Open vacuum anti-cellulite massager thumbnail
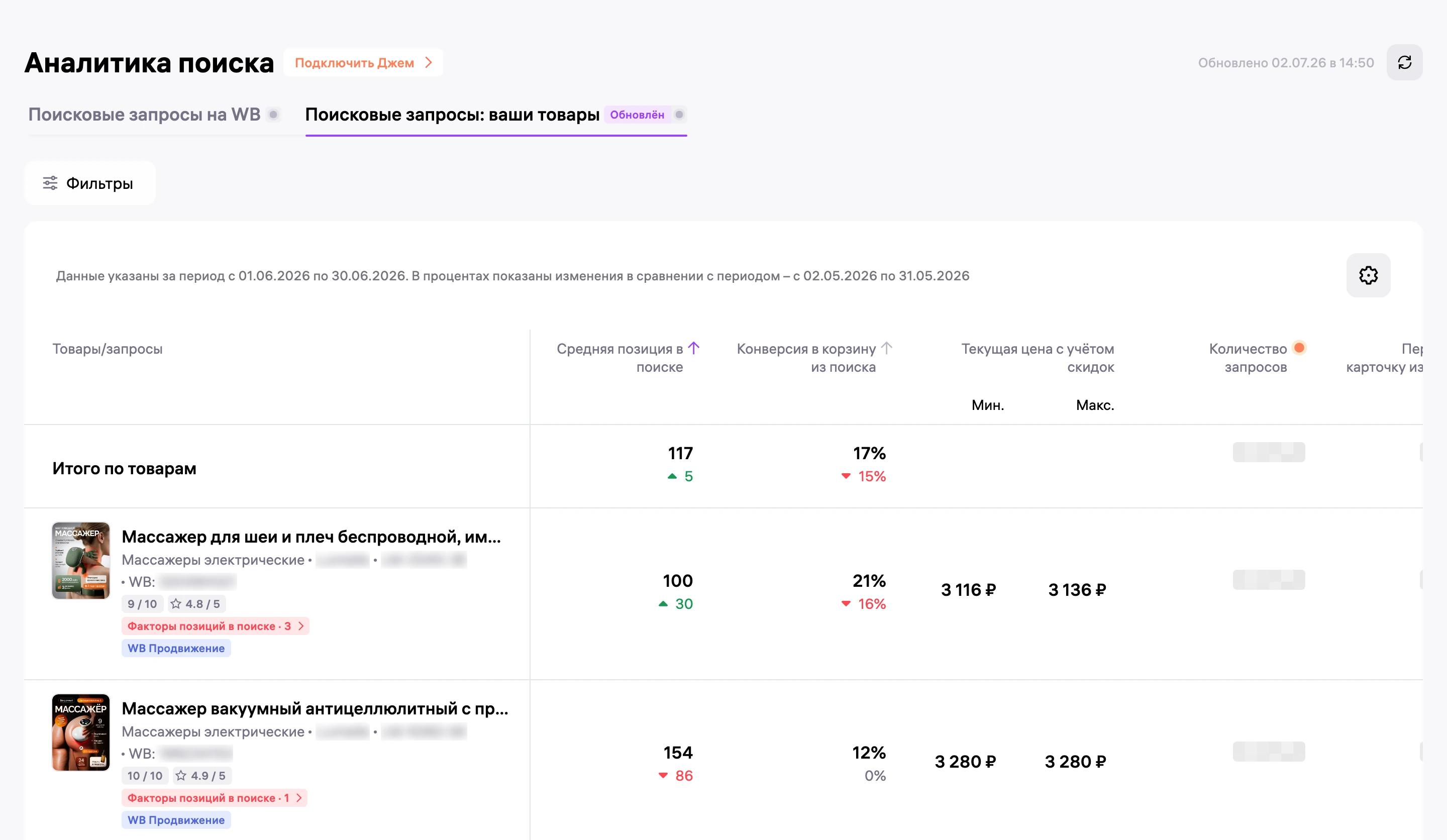Image resolution: width=1447 pixels, height=840 pixels. (81, 732)
